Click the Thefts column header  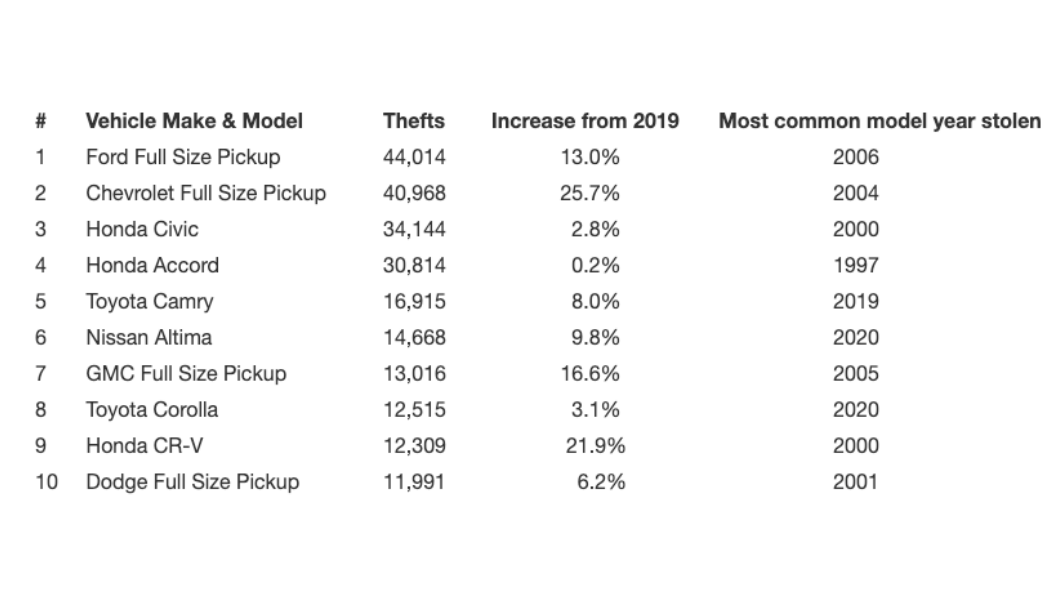(414, 121)
